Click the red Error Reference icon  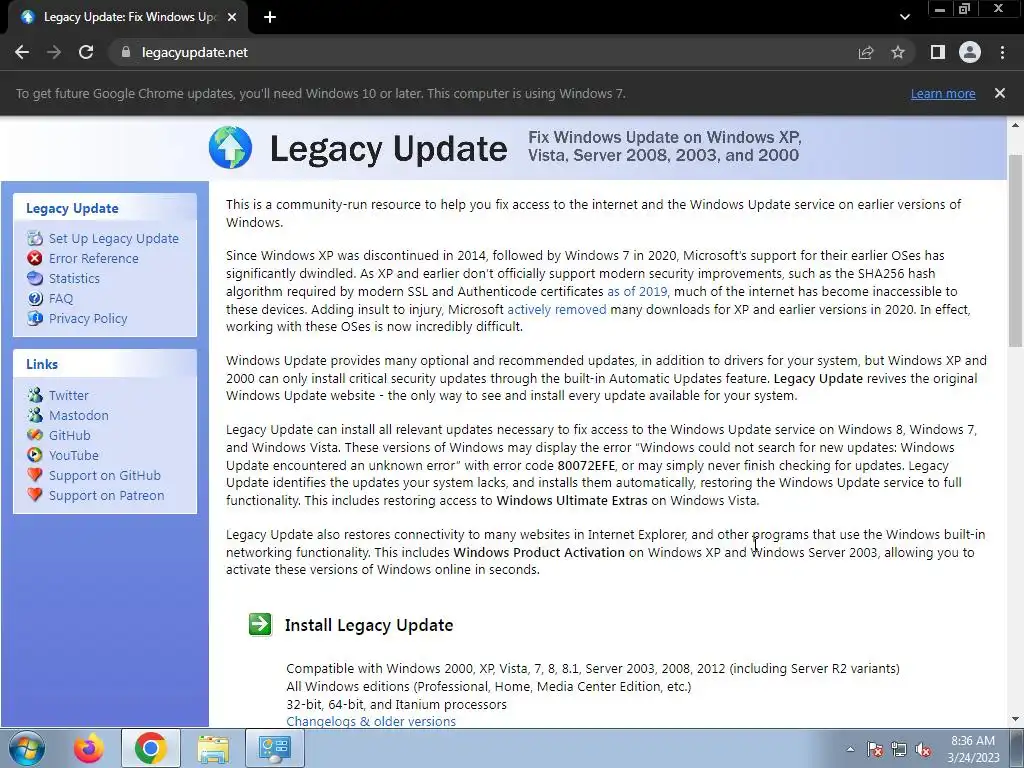(35, 259)
